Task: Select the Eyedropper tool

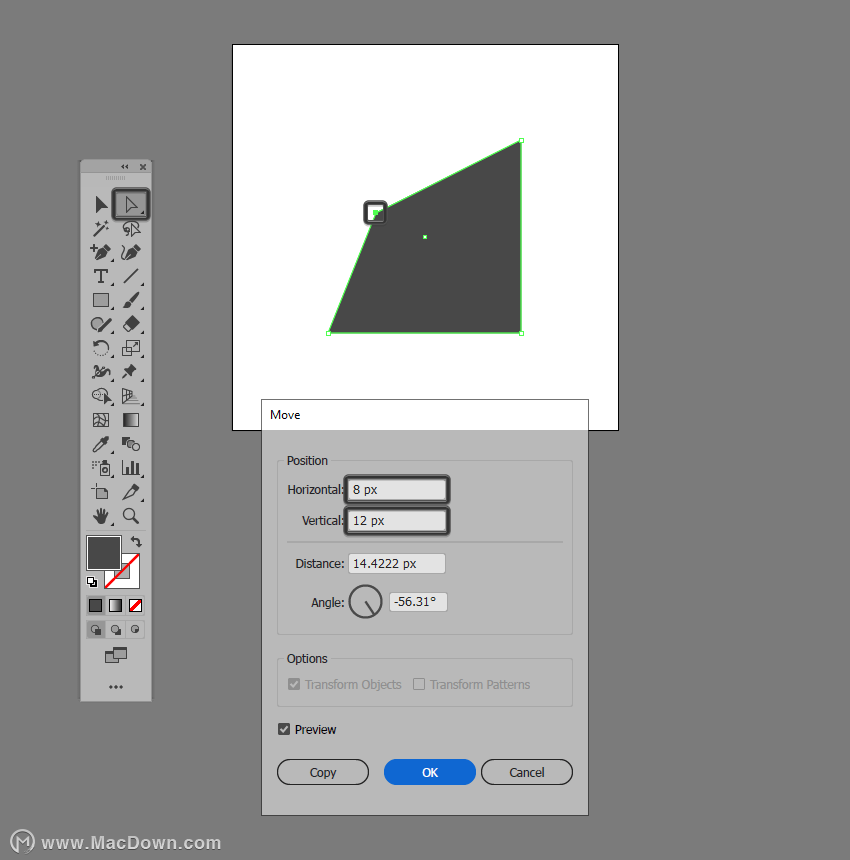Action: 101,444
